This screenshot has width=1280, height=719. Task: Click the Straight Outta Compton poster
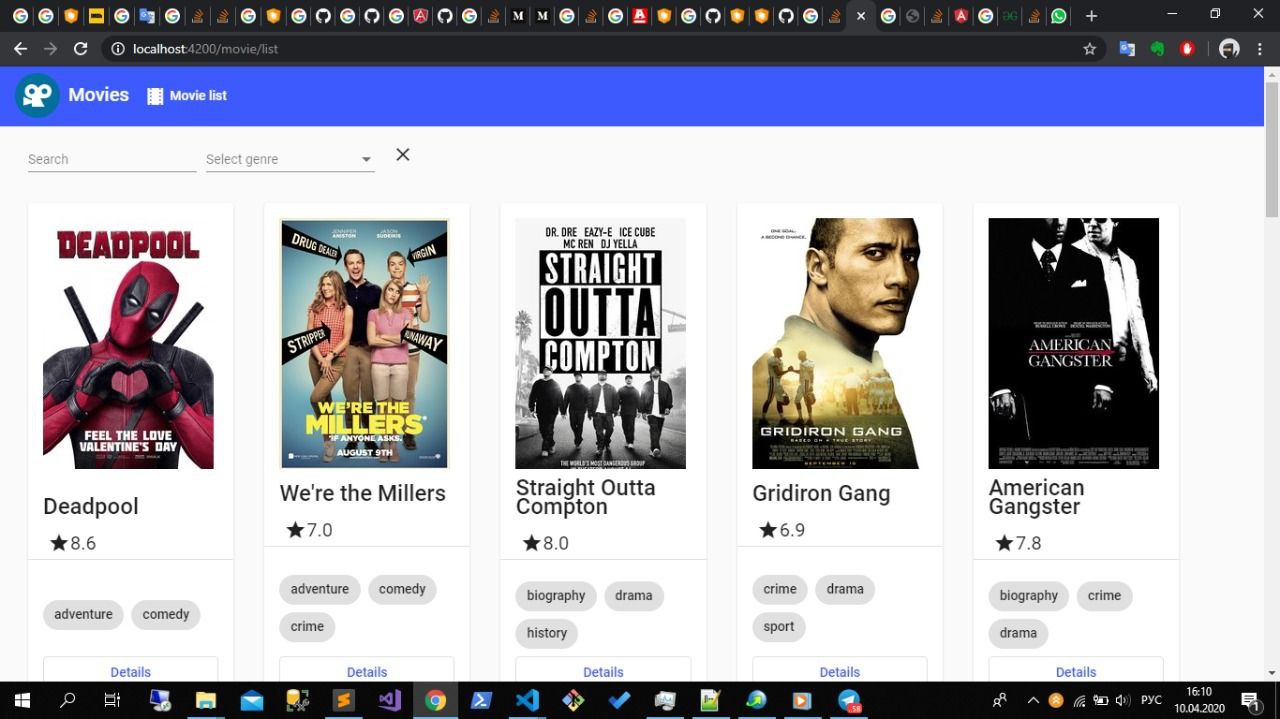[600, 343]
